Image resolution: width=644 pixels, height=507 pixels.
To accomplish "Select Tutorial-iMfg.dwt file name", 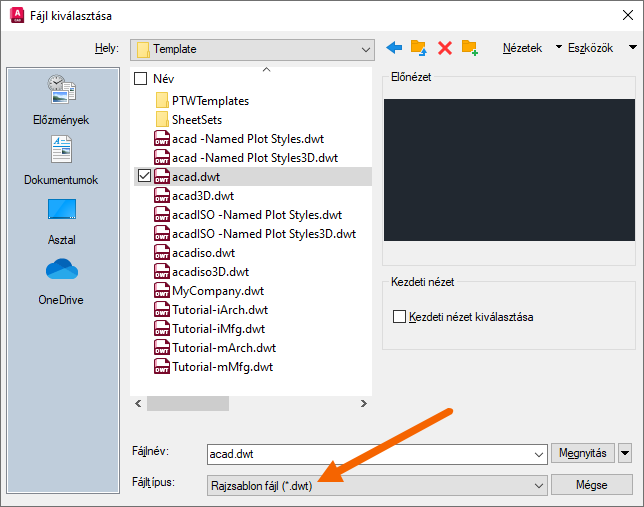I will coord(218,329).
